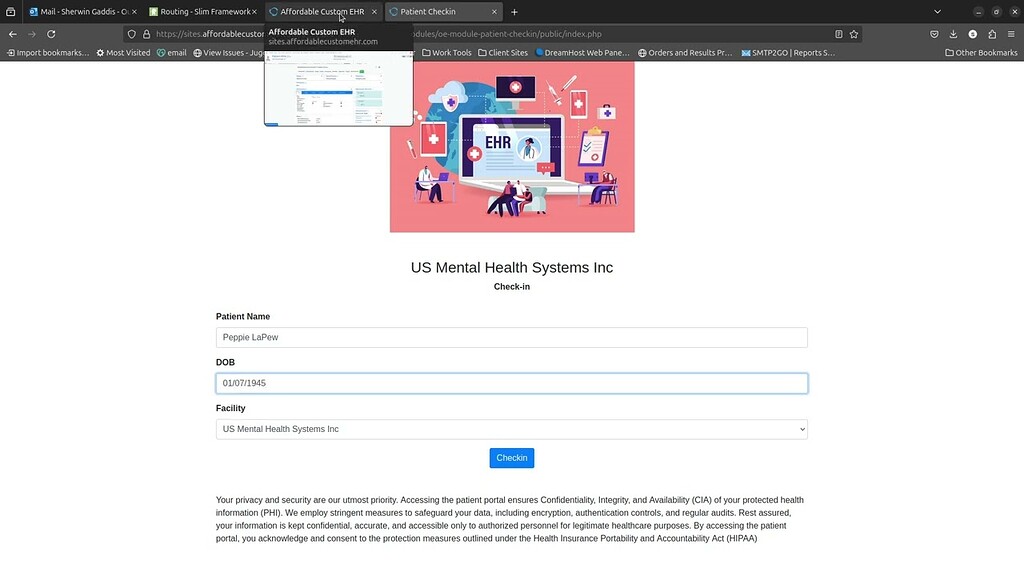Go back to the previous page

tap(11, 33)
